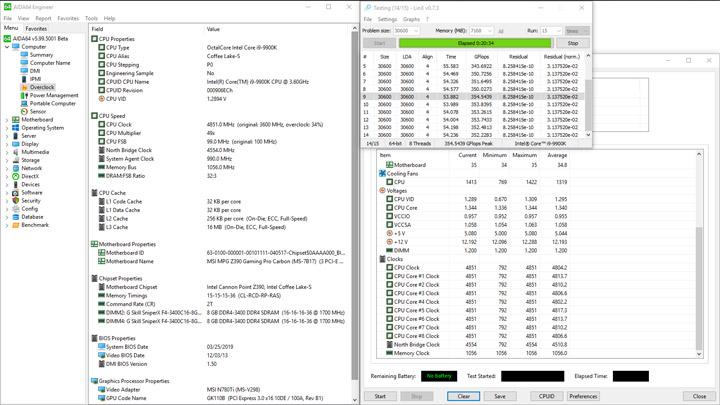
Task: Open the DirectX icon
Action: (x=16, y=176)
